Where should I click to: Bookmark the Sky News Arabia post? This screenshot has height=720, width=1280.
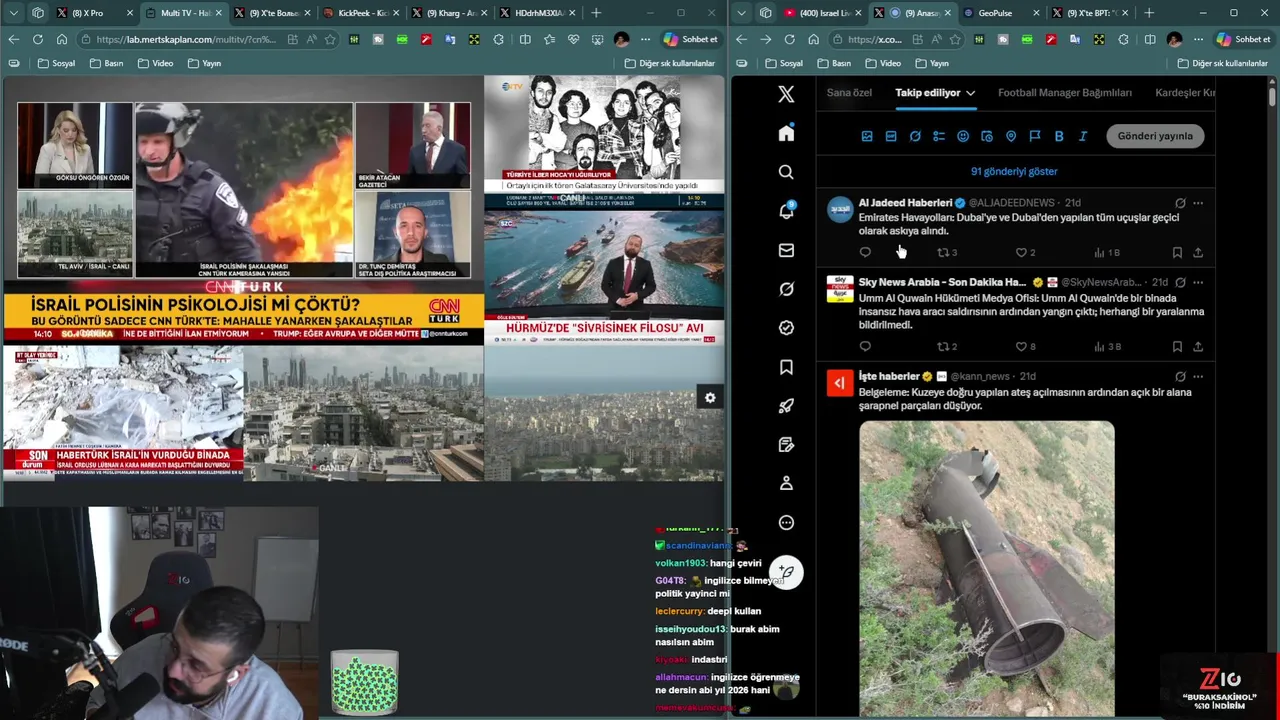pyautogui.click(x=1177, y=347)
